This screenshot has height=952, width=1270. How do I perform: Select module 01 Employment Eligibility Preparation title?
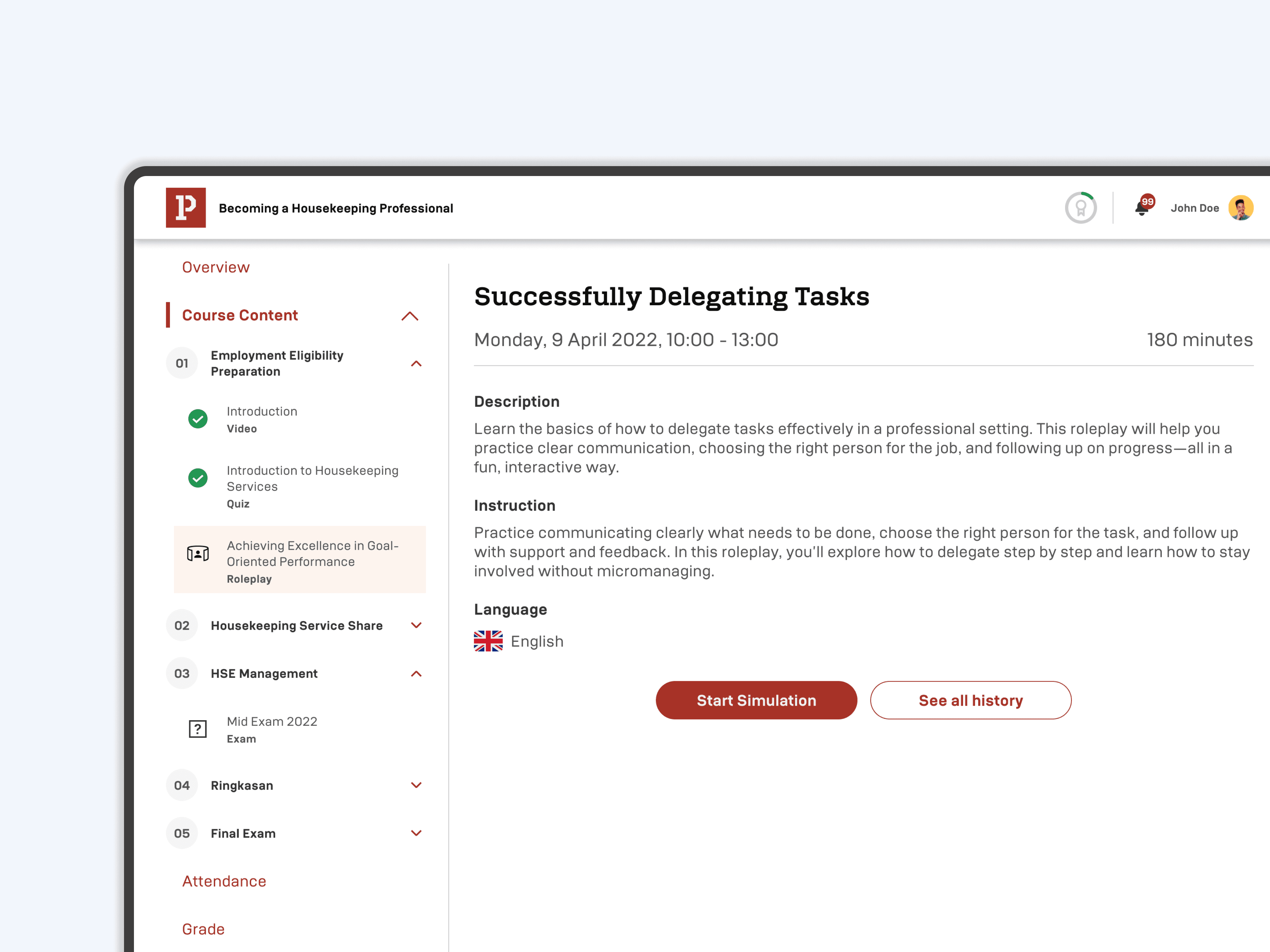coord(277,363)
